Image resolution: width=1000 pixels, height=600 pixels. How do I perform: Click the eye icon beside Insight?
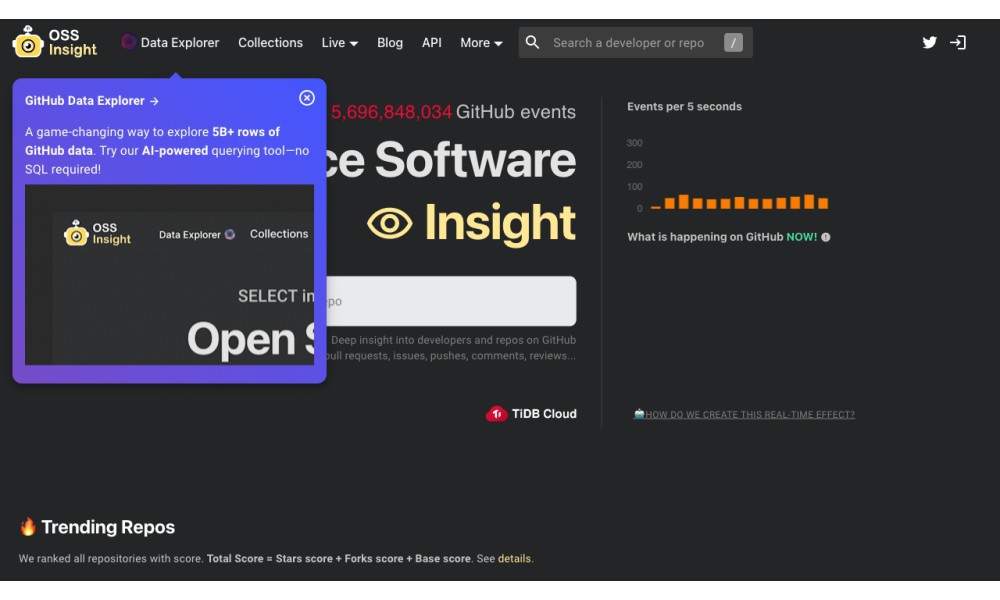[x=390, y=224]
